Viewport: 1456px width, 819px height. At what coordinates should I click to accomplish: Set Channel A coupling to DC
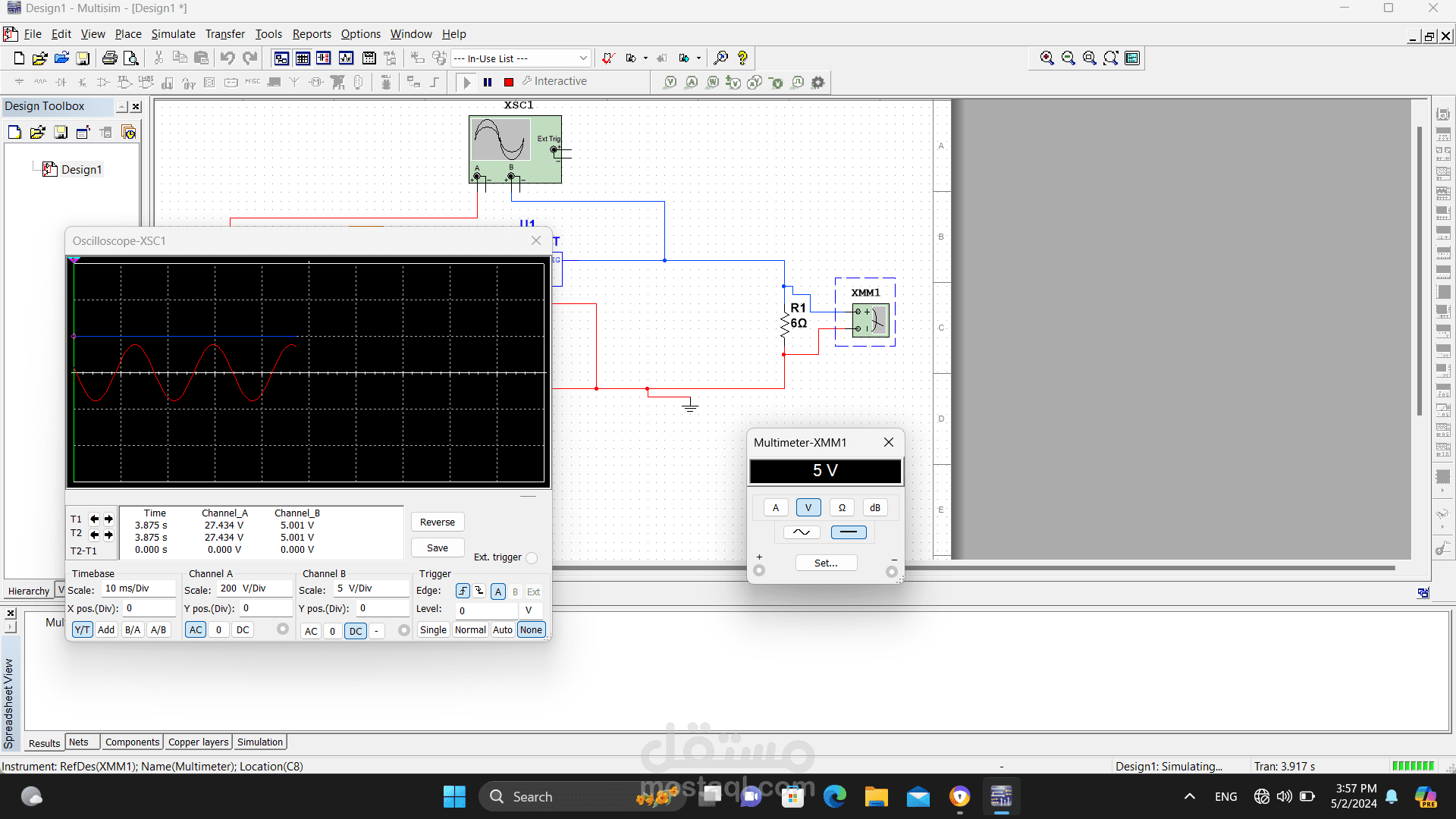(243, 629)
